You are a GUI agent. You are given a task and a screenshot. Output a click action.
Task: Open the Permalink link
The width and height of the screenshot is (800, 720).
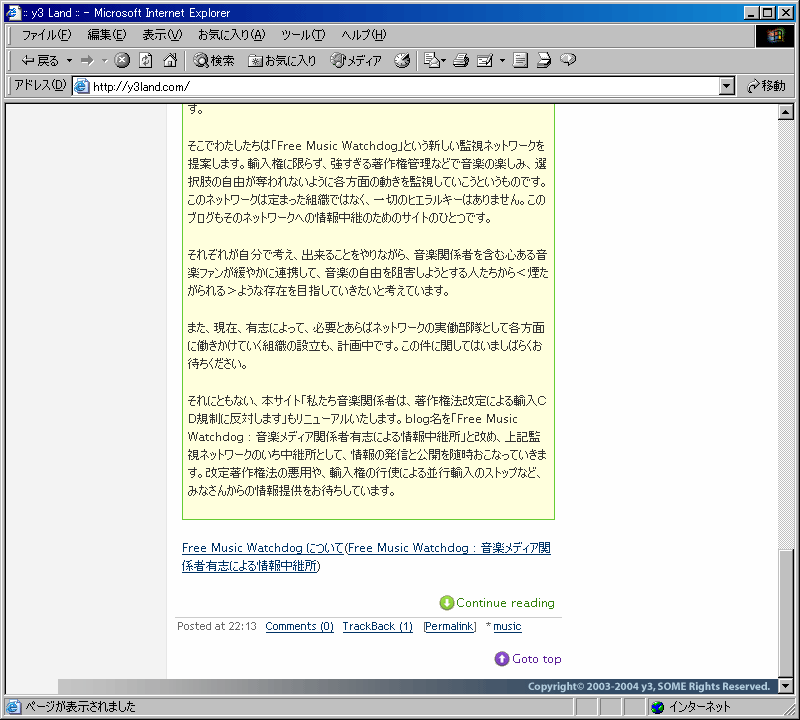pyautogui.click(x=449, y=626)
